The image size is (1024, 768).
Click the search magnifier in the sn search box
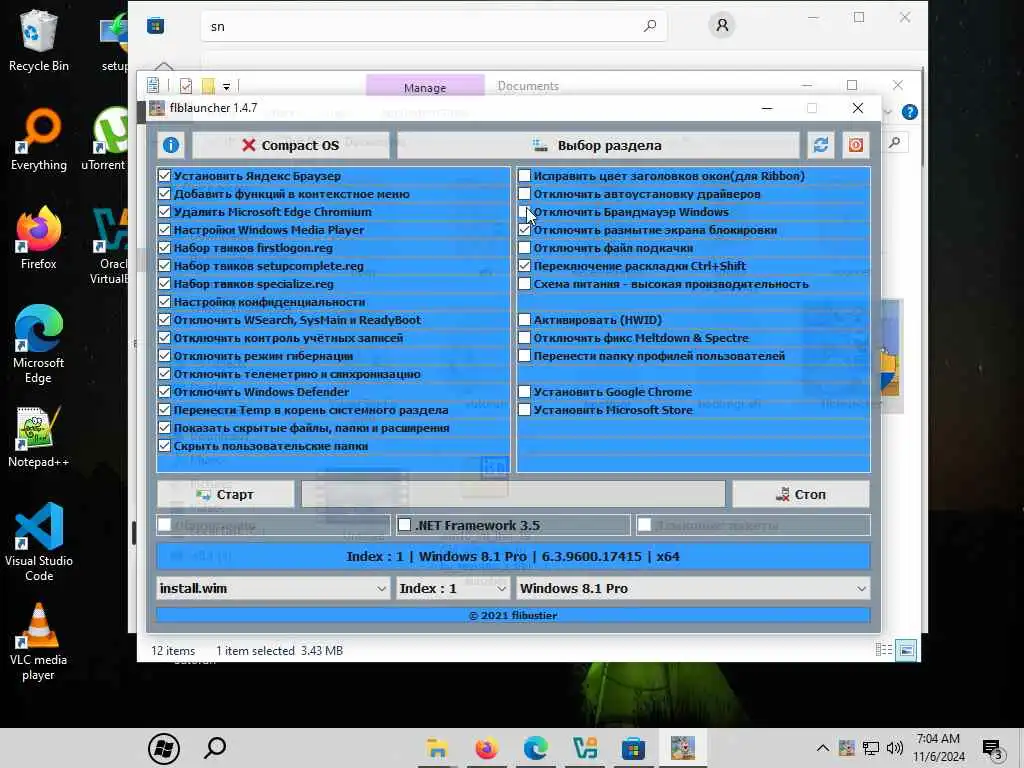(650, 26)
